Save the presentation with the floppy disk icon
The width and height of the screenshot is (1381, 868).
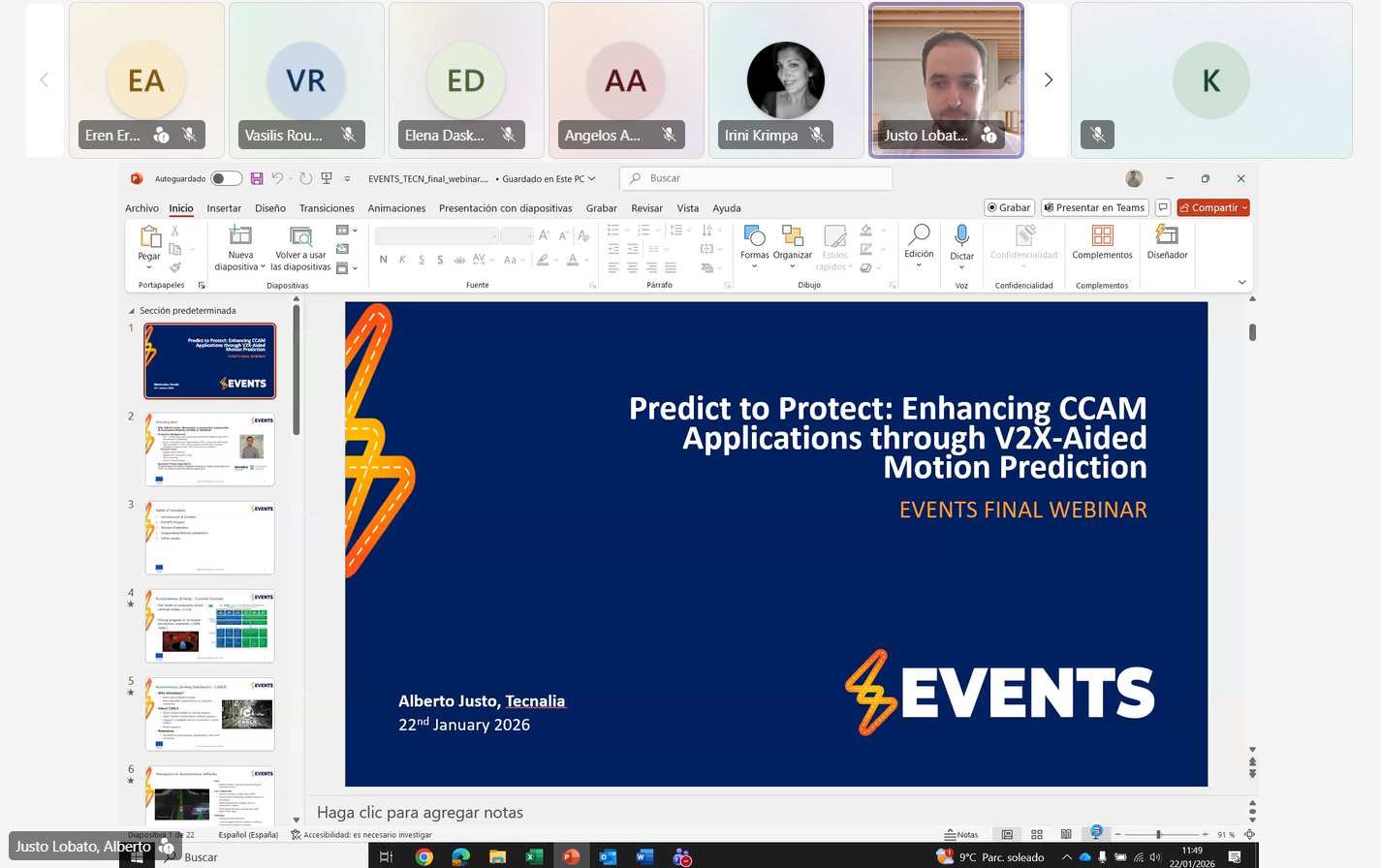(257, 178)
